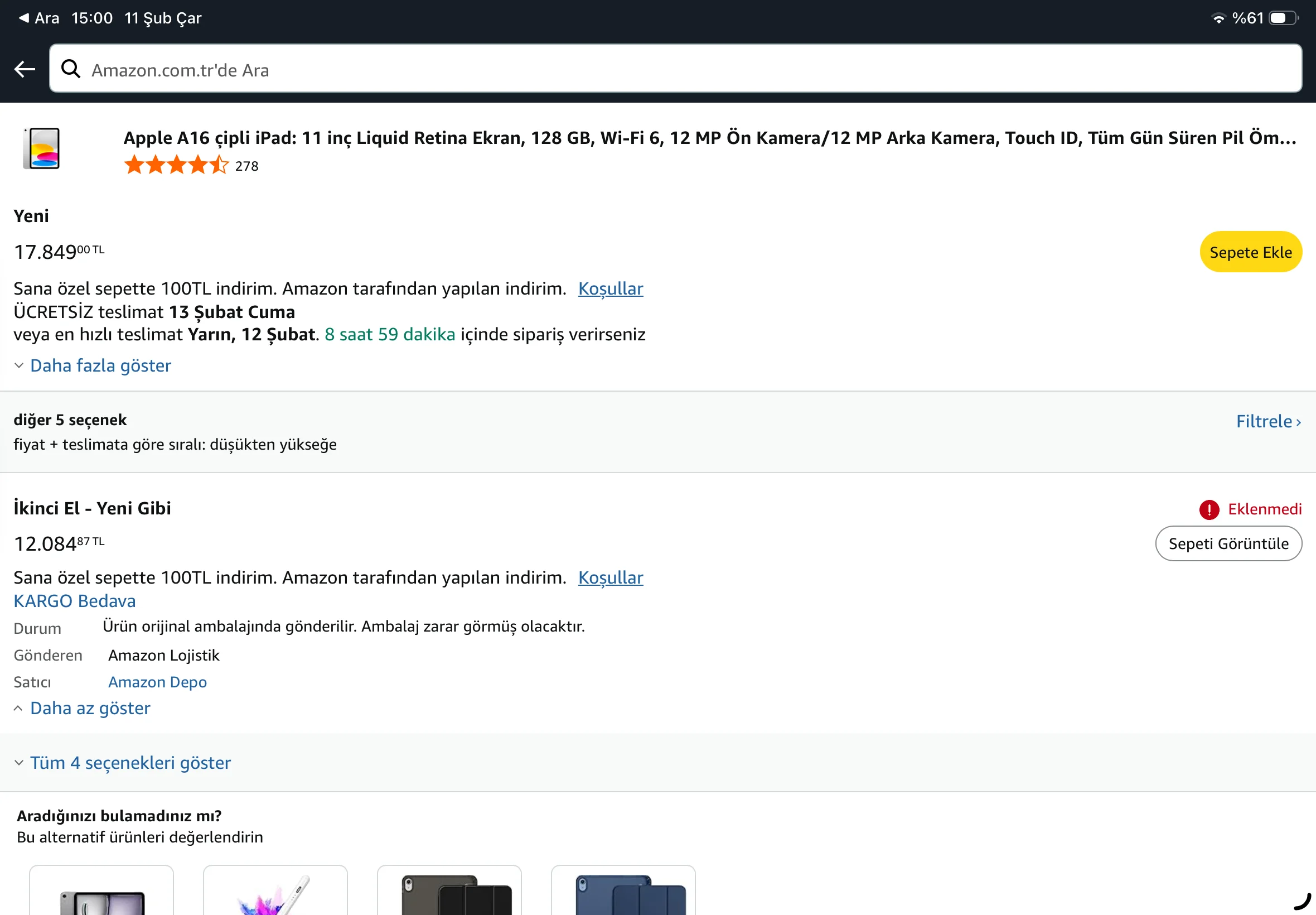
Task: Return to the previous Ara app in status bar
Action: [x=39, y=18]
